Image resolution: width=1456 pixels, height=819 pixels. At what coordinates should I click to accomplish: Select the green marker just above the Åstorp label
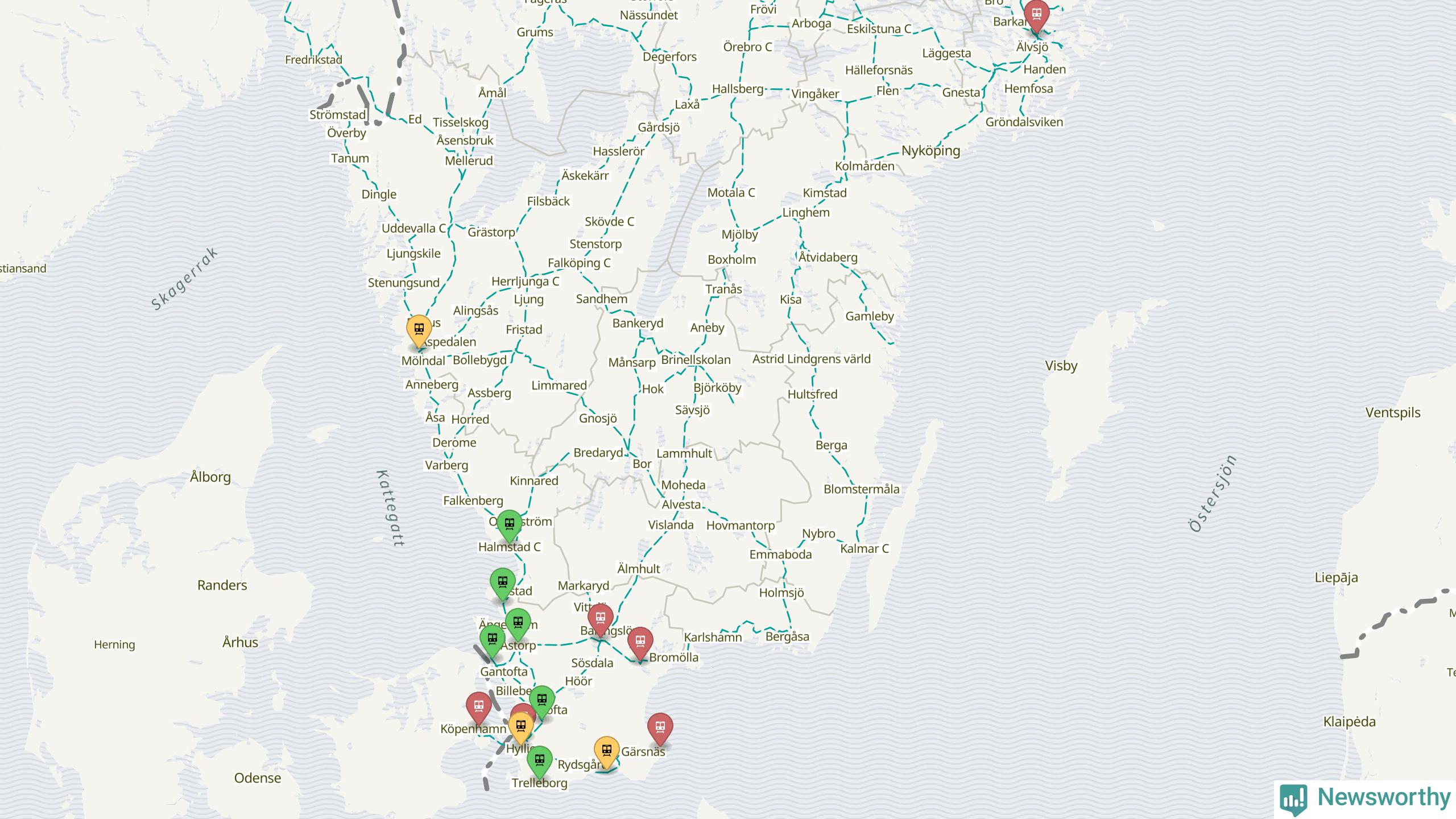click(518, 622)
